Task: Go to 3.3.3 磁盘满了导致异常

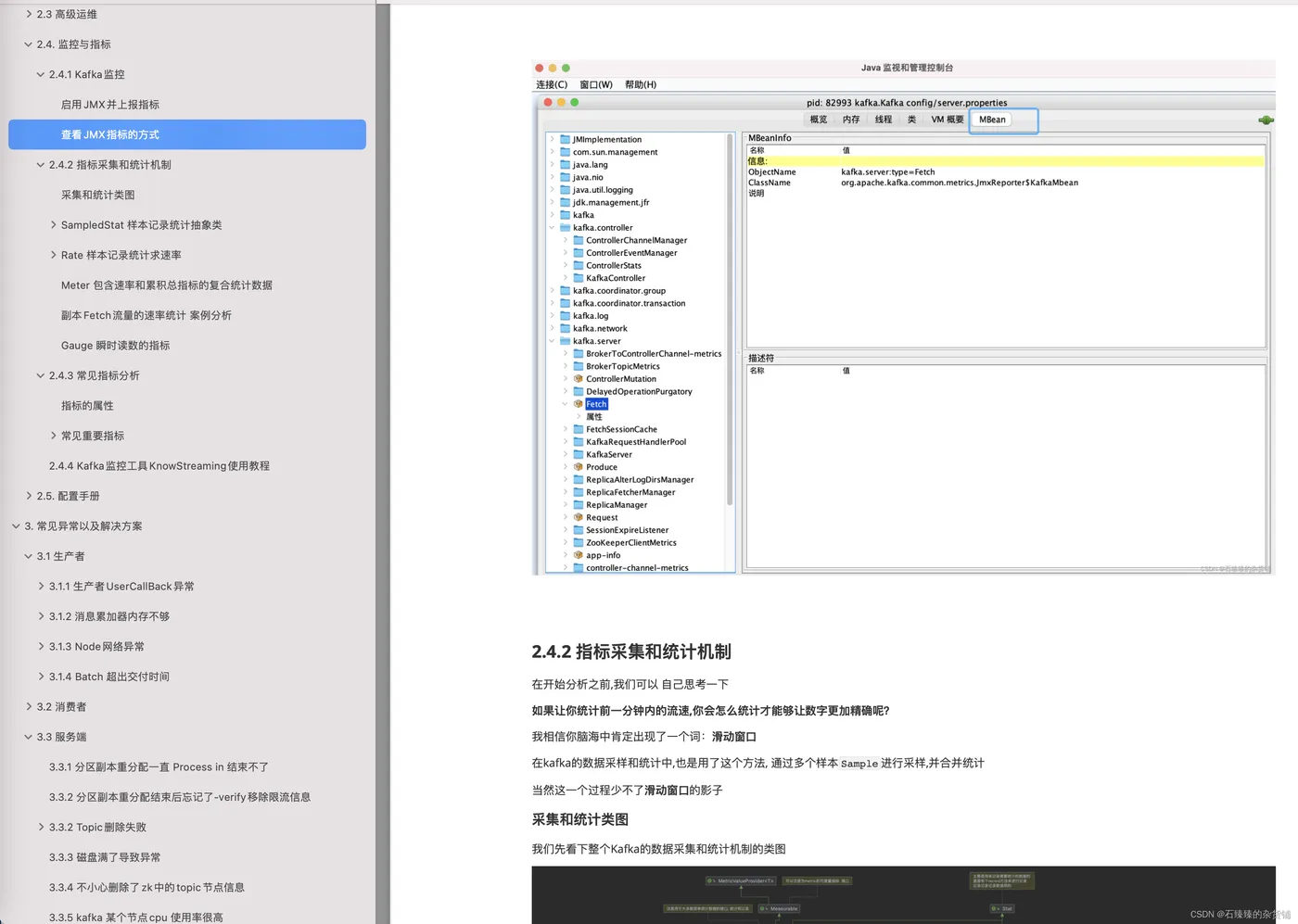Action: (105, 857)
